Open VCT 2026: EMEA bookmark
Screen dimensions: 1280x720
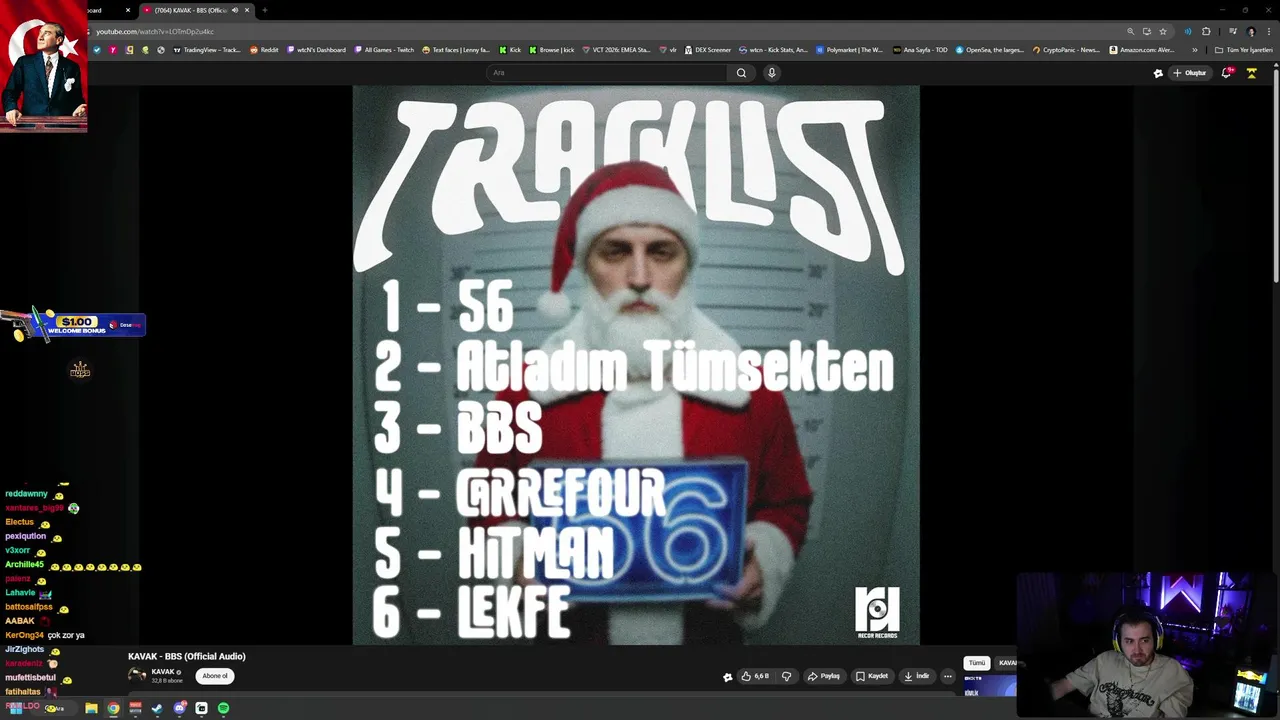(616, 50)
